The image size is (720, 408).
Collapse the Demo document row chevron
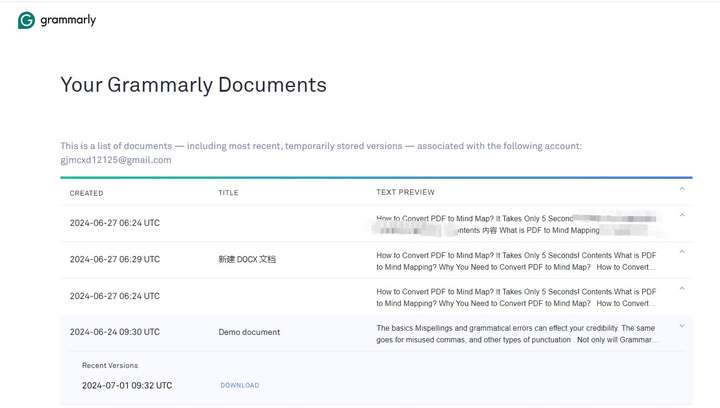pos(682,326)
